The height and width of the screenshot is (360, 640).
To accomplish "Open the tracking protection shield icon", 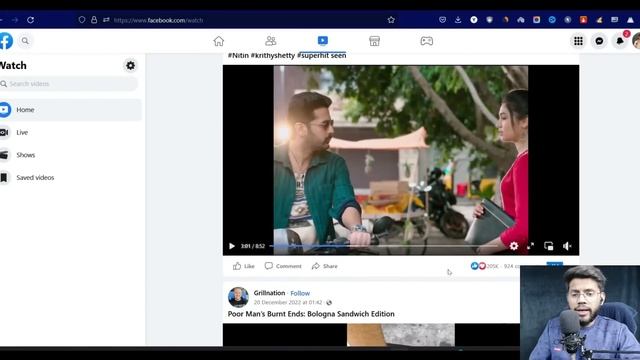I will pos(82,20).
